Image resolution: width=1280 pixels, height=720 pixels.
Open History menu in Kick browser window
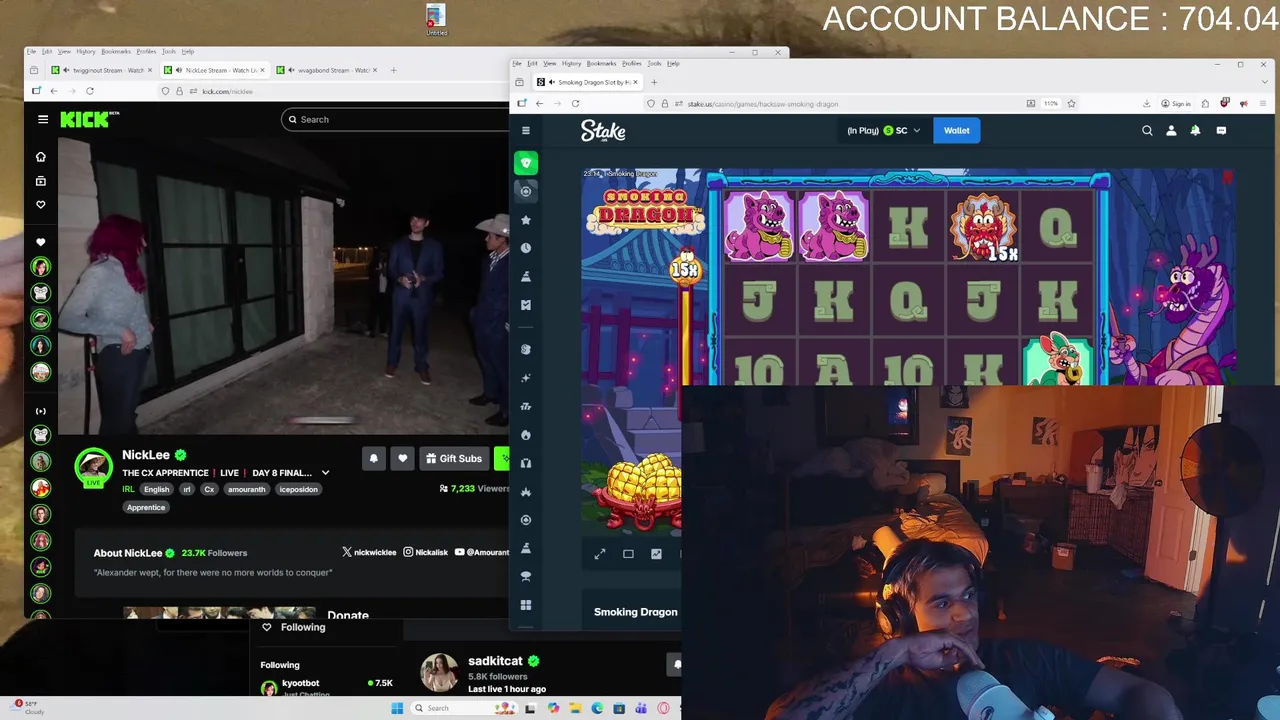(86, 51)
